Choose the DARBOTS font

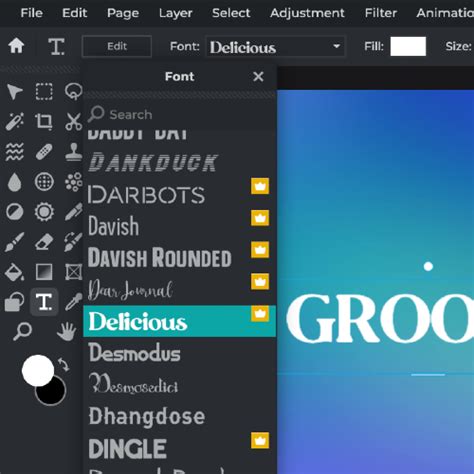[179, 195]
